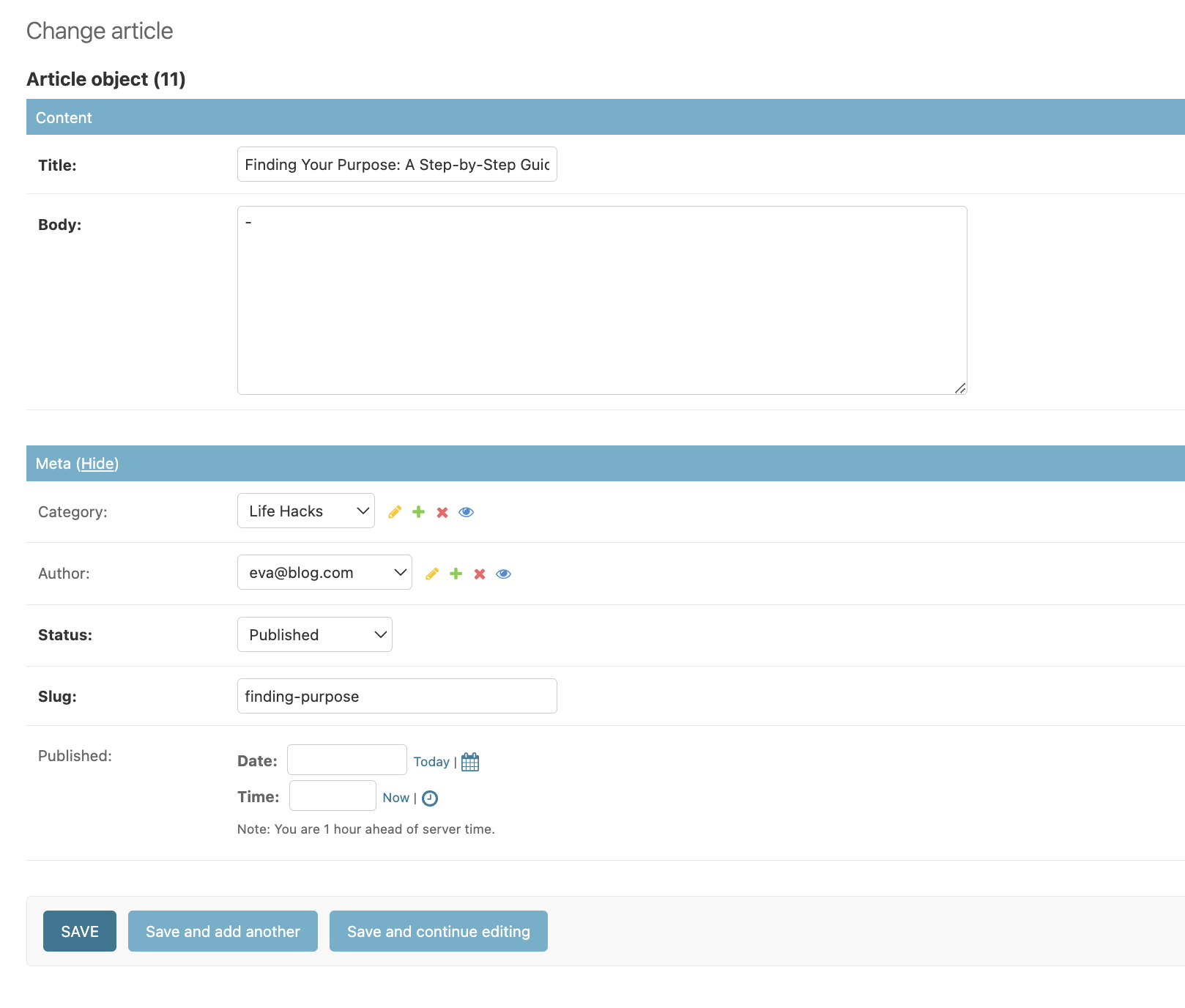Edit the Author with the pencil icon
The image size is (1185, 1008).
(432, 574)
